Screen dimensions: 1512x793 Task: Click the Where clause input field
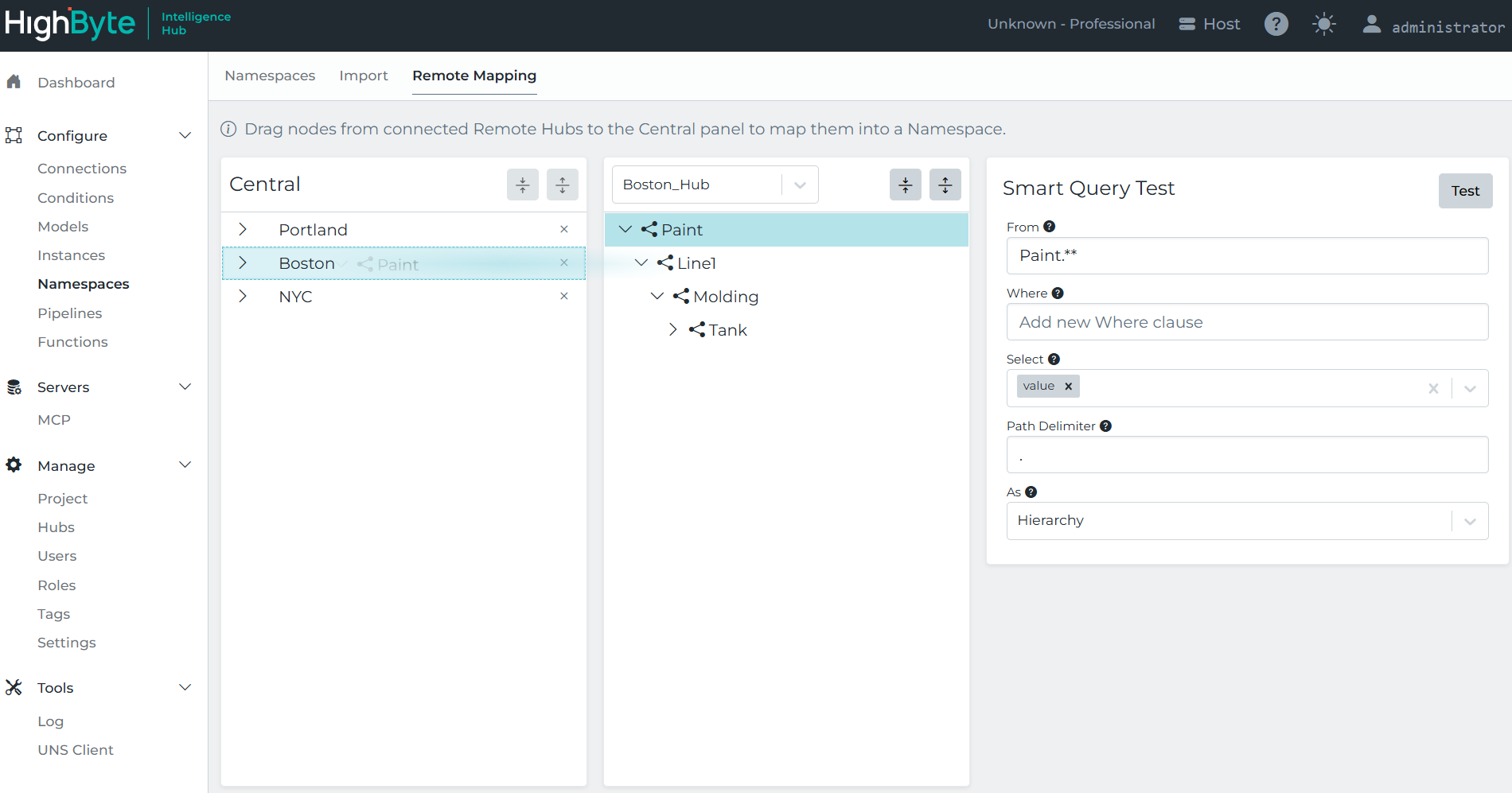[1246, 321]
